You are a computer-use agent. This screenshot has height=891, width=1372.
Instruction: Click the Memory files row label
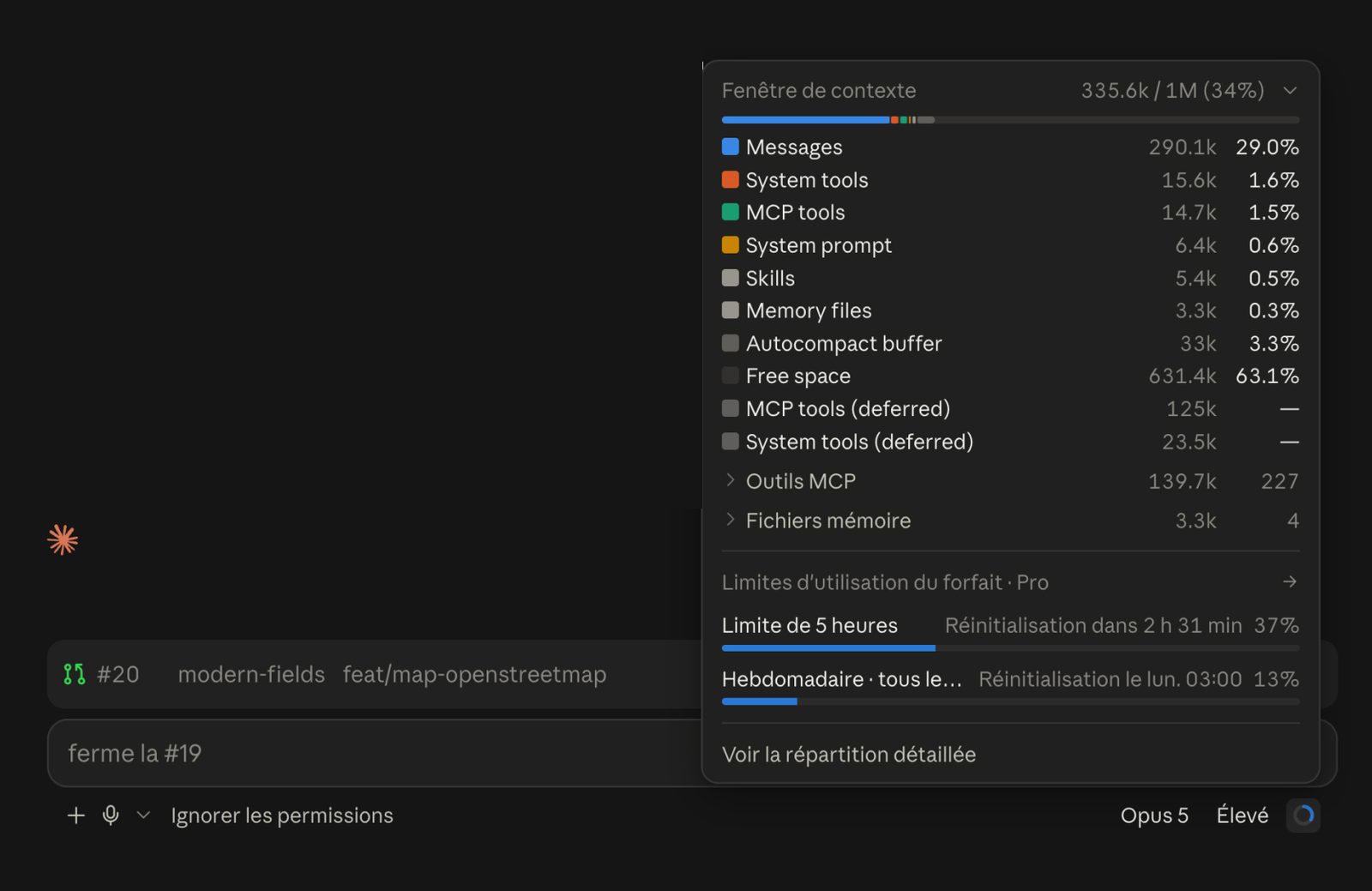click(809, 310)
